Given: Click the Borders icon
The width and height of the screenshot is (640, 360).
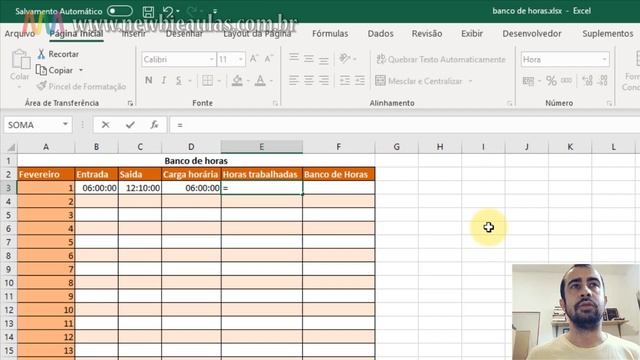Looking at the screenshot, I should [207, 80].
